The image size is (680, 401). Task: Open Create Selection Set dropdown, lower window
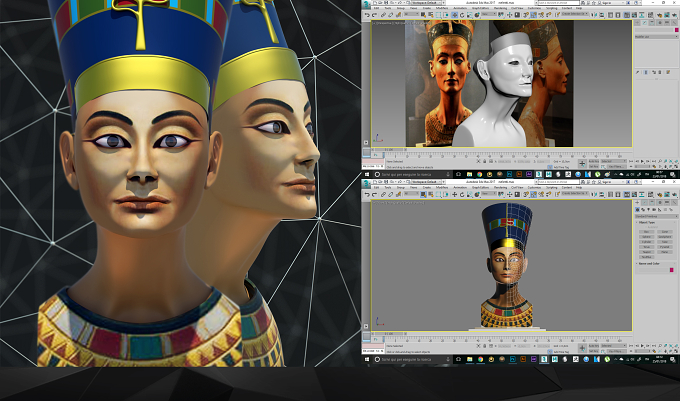(575, 193)
